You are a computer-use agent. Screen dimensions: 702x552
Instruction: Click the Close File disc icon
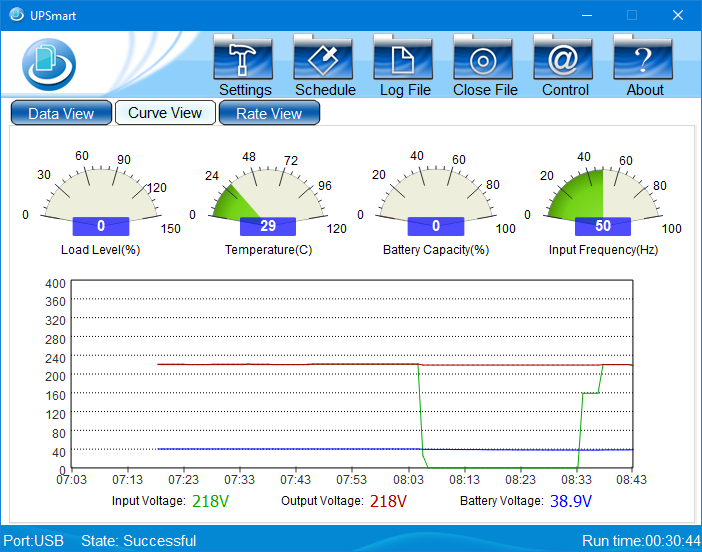click(483, 57)
